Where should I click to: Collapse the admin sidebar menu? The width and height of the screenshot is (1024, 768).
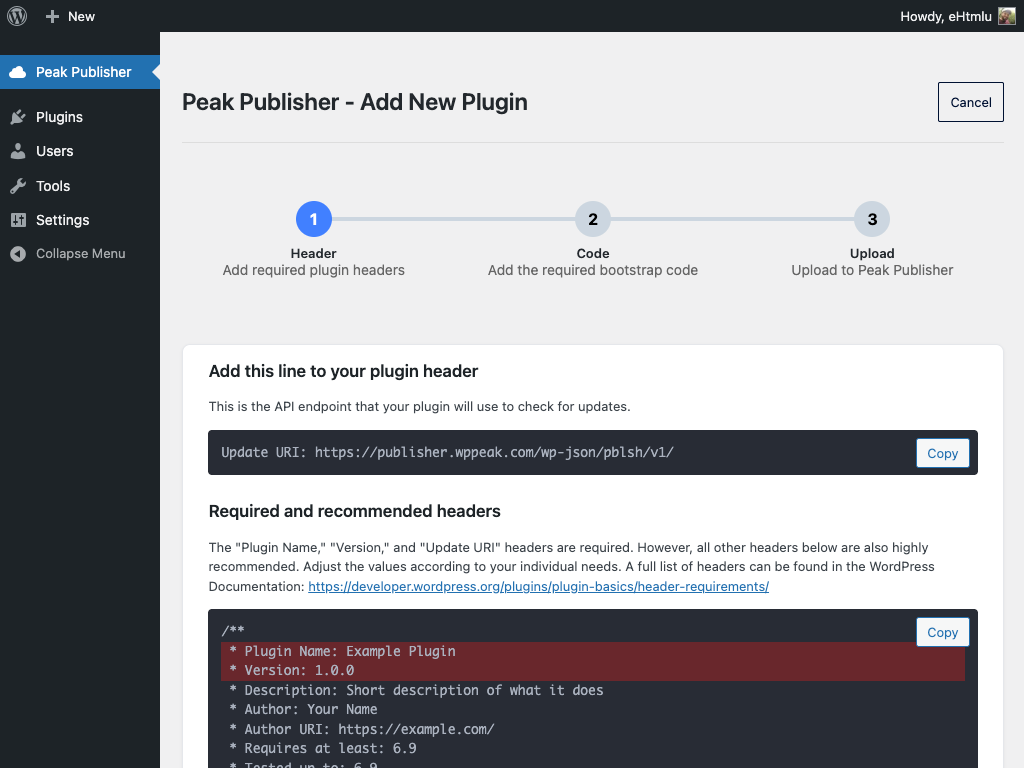pyautogui.click(x=80, y=254)
